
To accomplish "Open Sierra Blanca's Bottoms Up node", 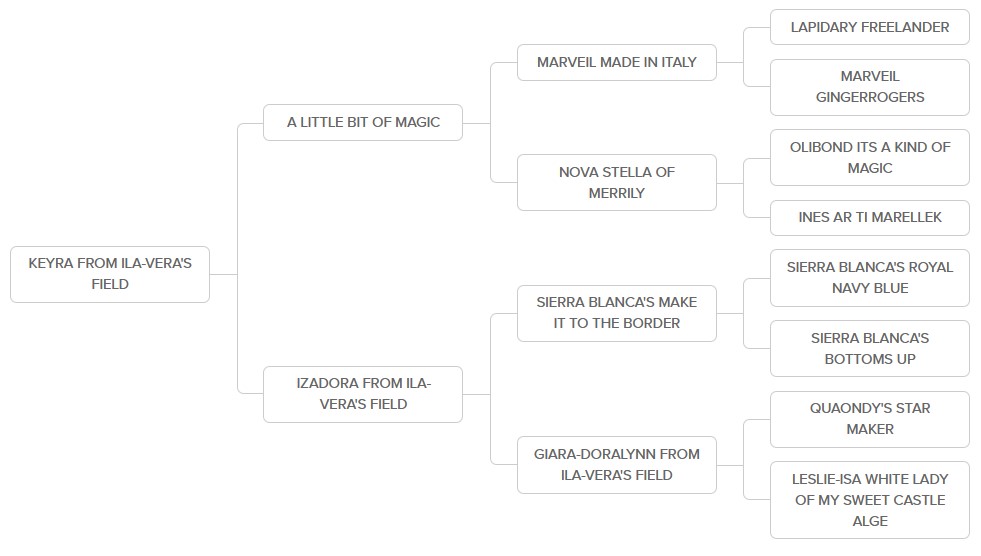I will pos(869,348).
